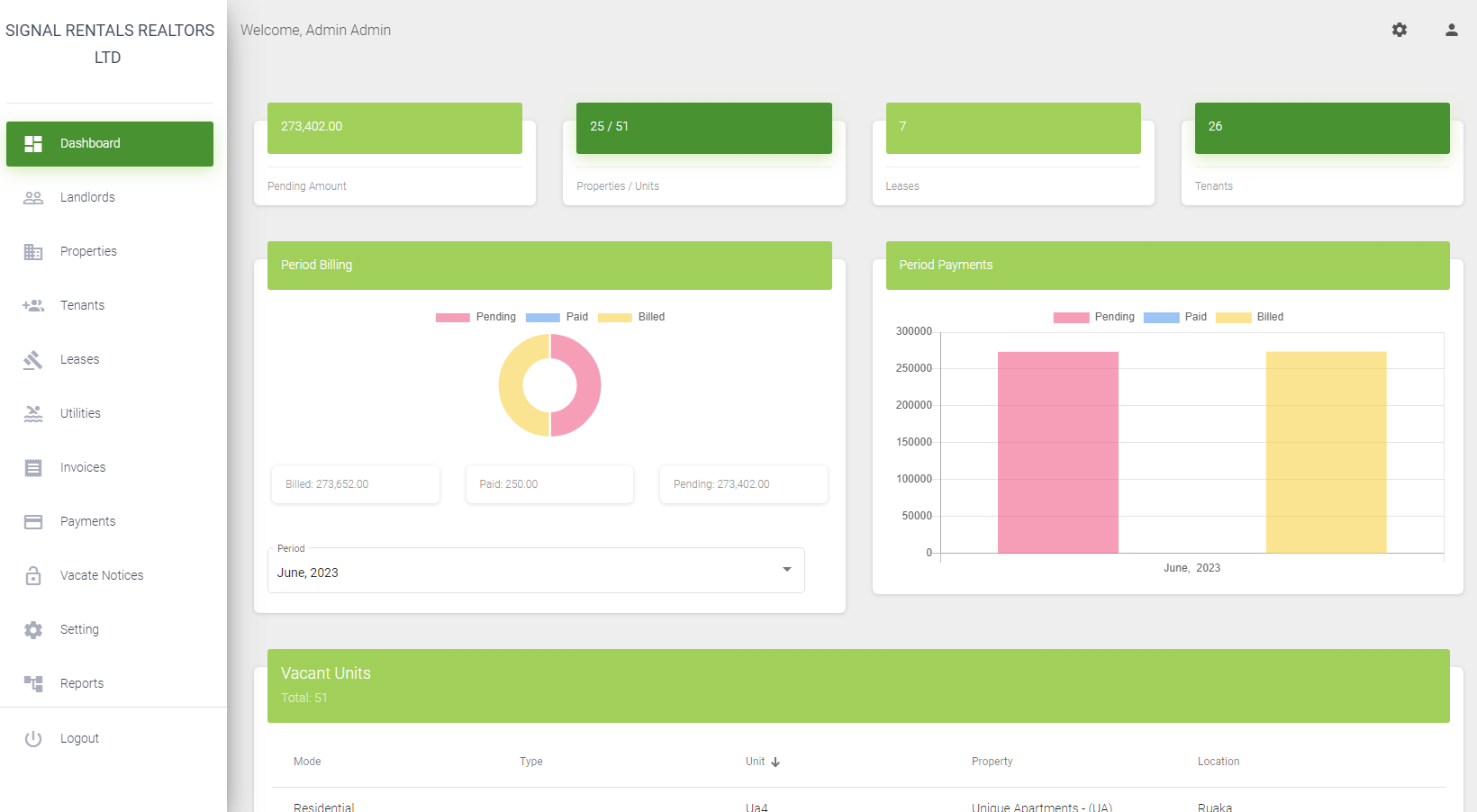
Task: Click the pink Pending bar in chart
Action: pos(1057,452)
